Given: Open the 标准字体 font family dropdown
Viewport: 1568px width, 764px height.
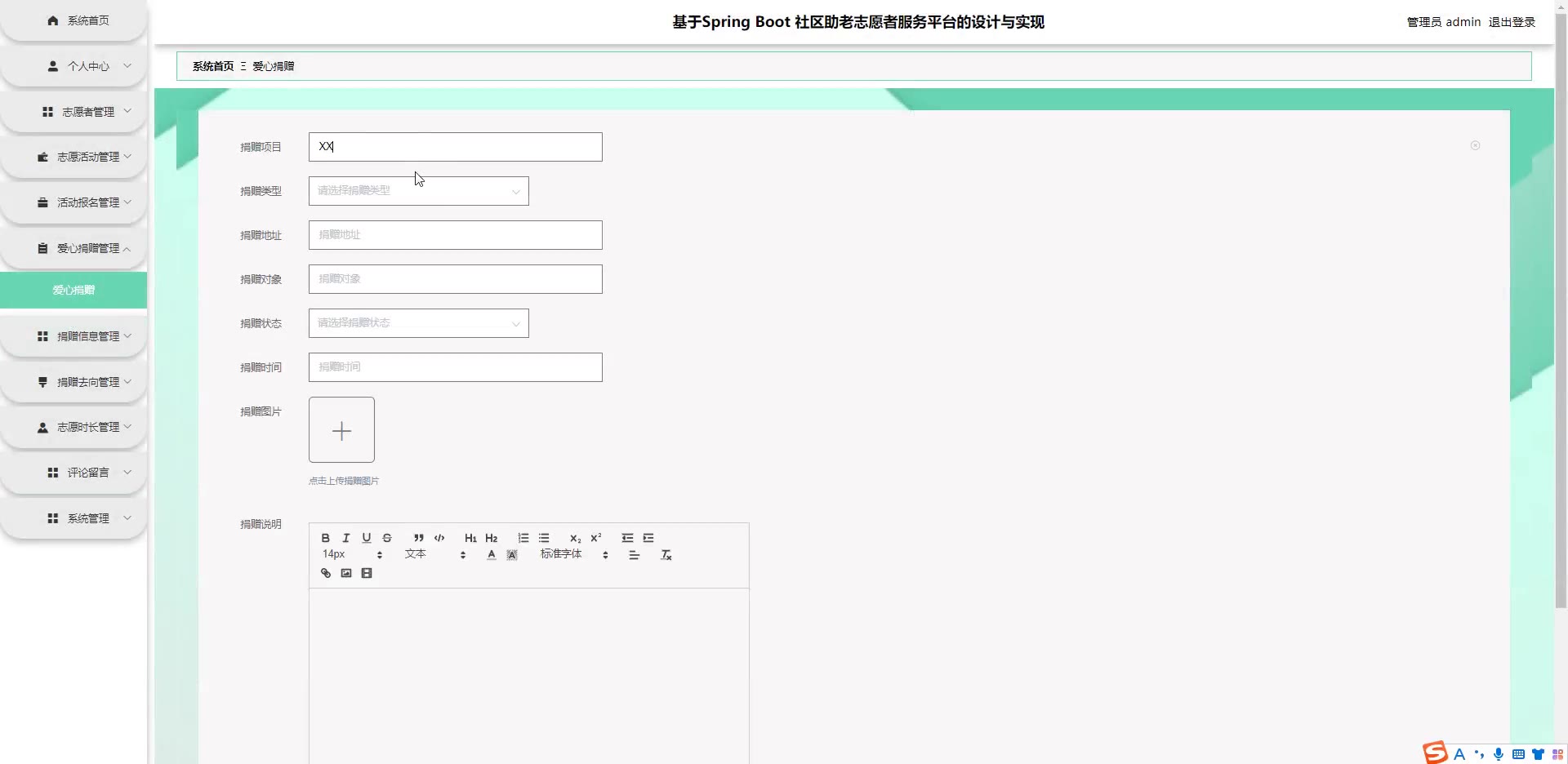Looking at the screenshot, I should [574, 554].
